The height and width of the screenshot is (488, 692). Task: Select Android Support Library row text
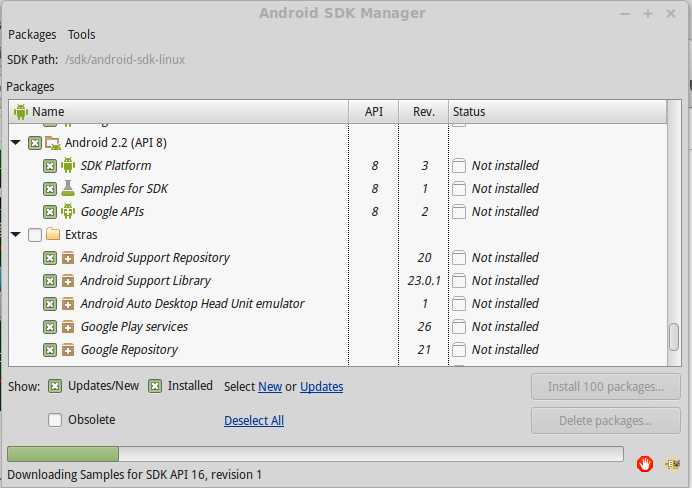(146, 281)
